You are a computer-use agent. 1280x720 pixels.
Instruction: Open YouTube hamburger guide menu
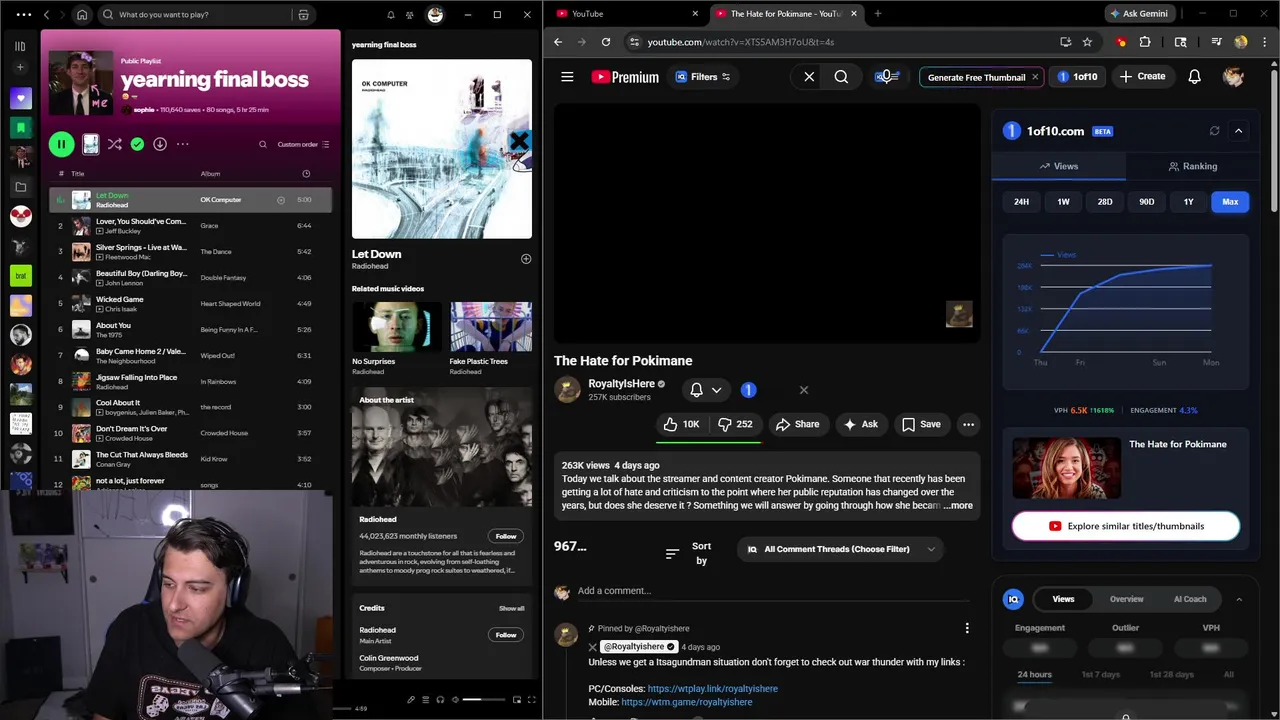567,77
